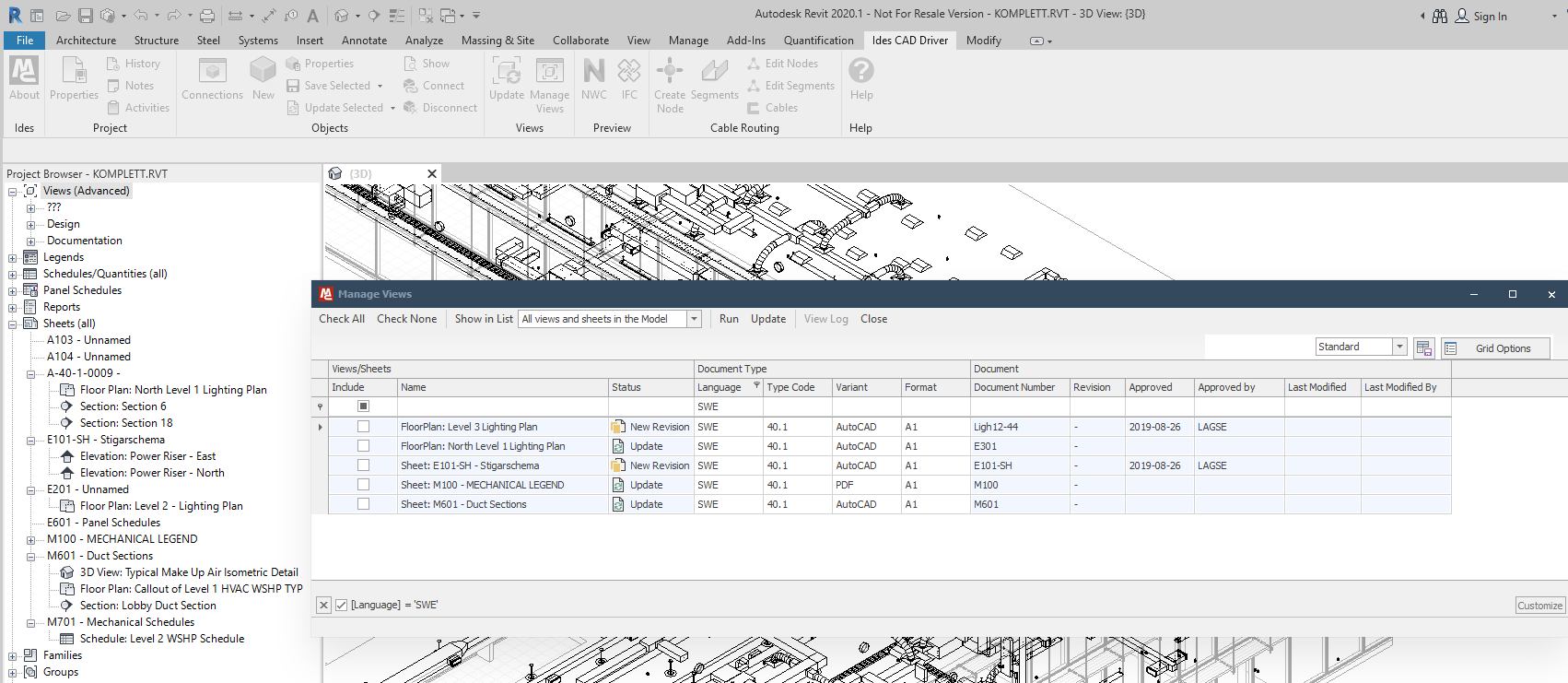This screenshot has width=1568, height=683.
Task: Click the Show objects tool
Action: pos(427,64)
